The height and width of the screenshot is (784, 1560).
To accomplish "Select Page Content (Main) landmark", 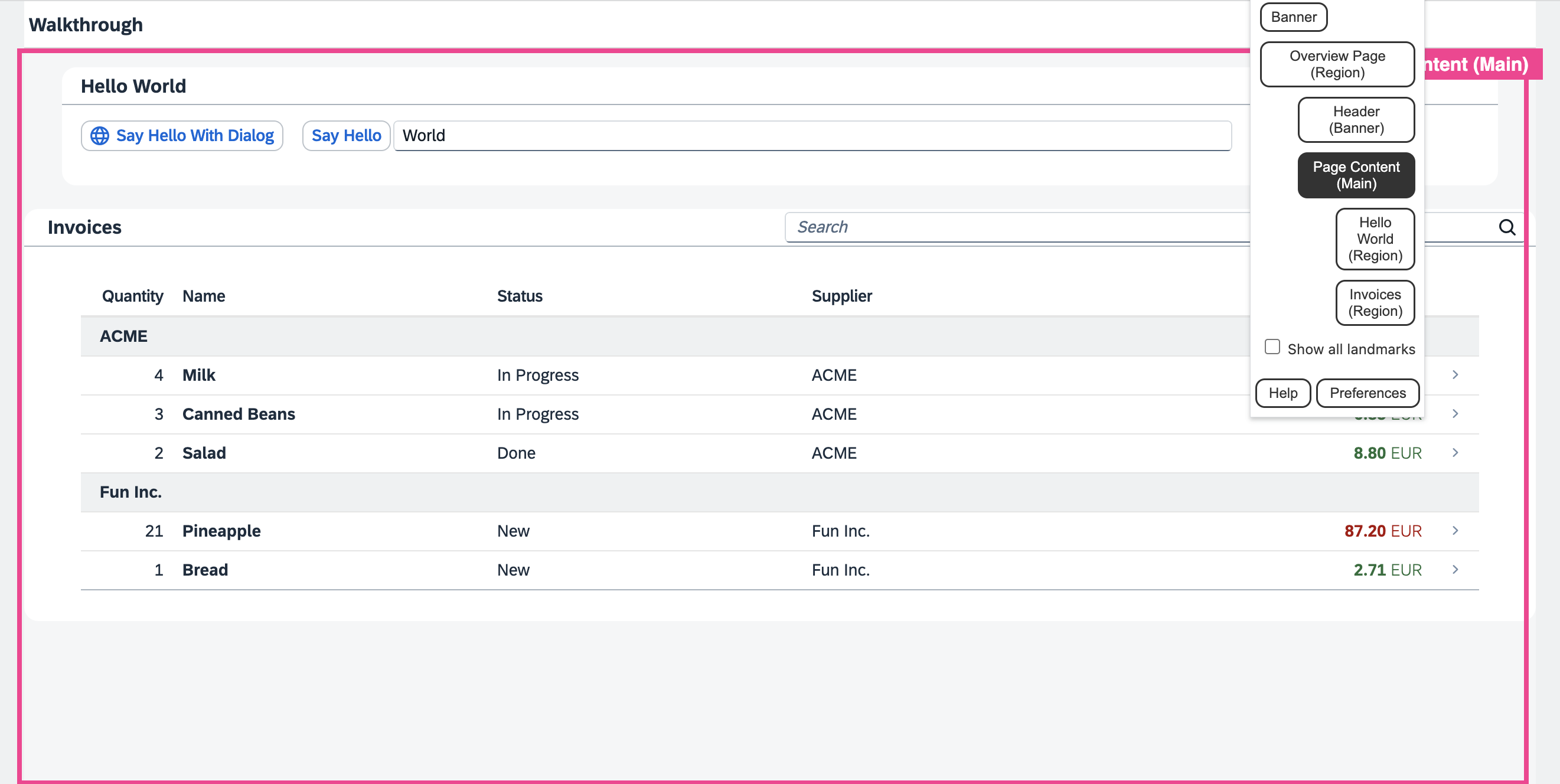I will pos(1355,175).
